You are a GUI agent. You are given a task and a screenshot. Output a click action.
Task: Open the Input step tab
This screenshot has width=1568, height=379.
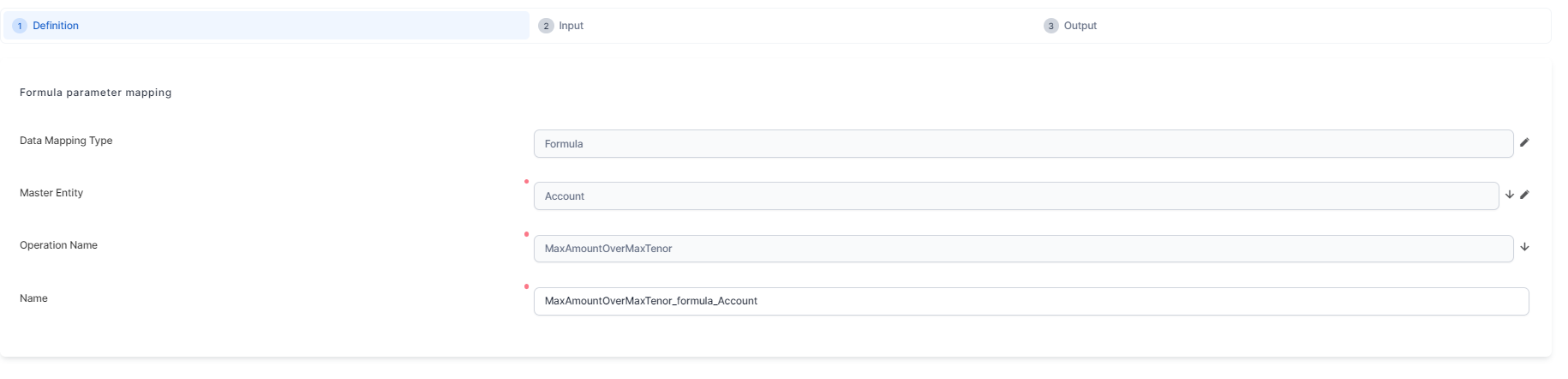coord(571,26)
